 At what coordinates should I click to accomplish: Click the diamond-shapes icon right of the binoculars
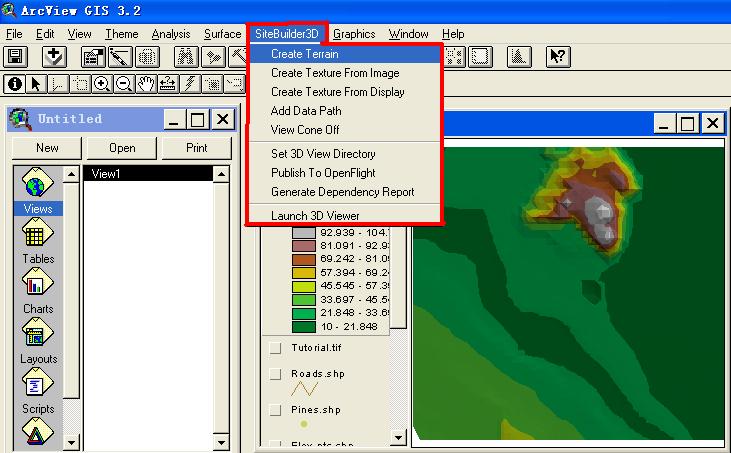(x=213, y=57)
